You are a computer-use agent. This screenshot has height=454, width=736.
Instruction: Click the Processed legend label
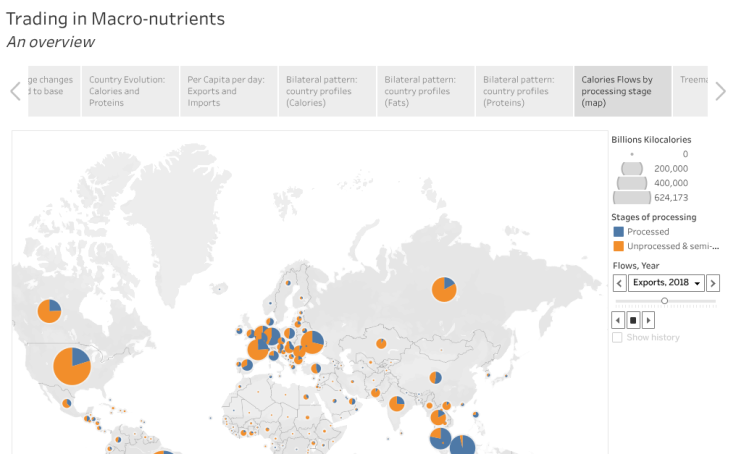pyautogui.click(x=648, y=231)
